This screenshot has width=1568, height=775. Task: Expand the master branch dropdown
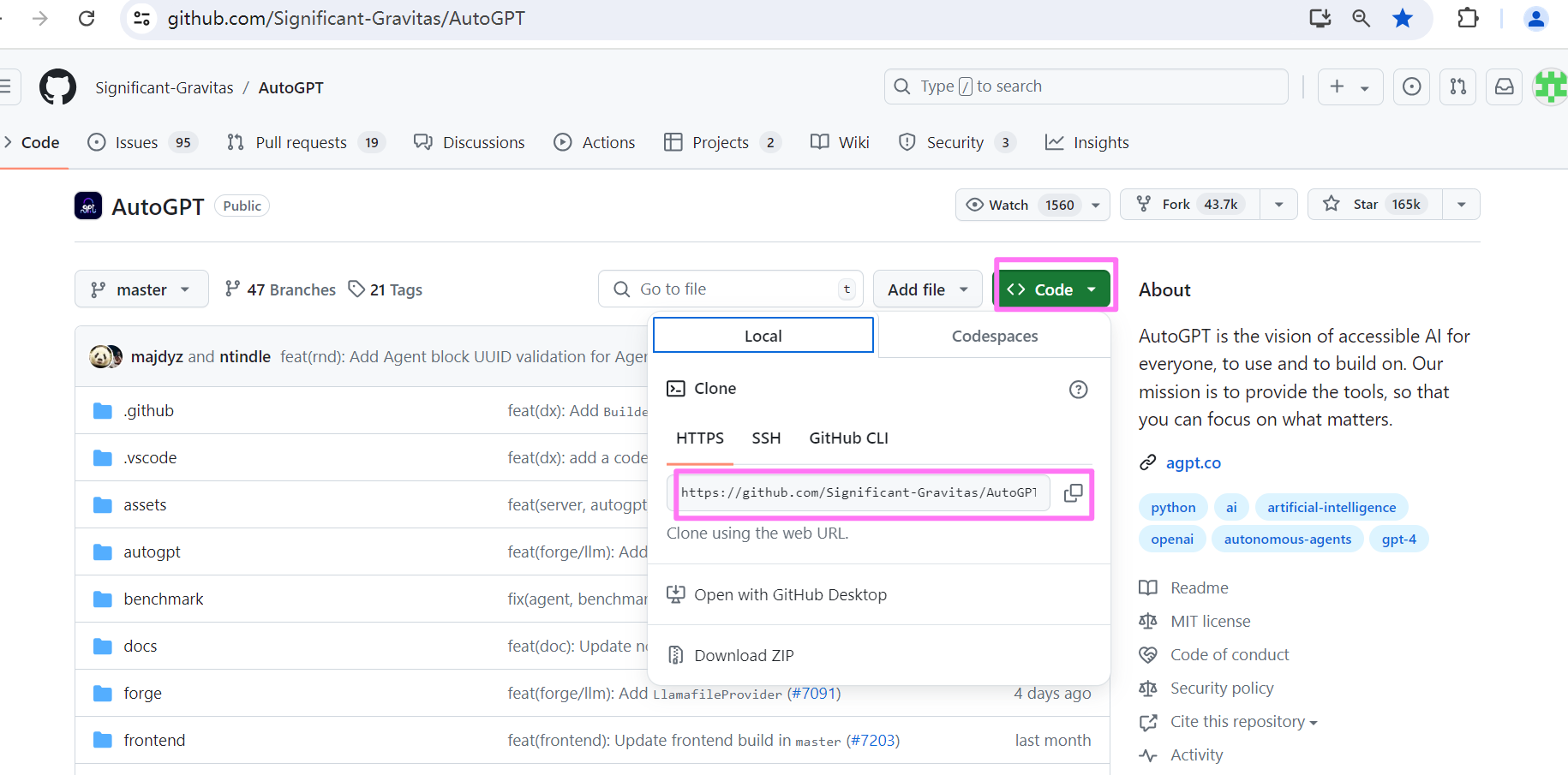(x=141, y=289)
